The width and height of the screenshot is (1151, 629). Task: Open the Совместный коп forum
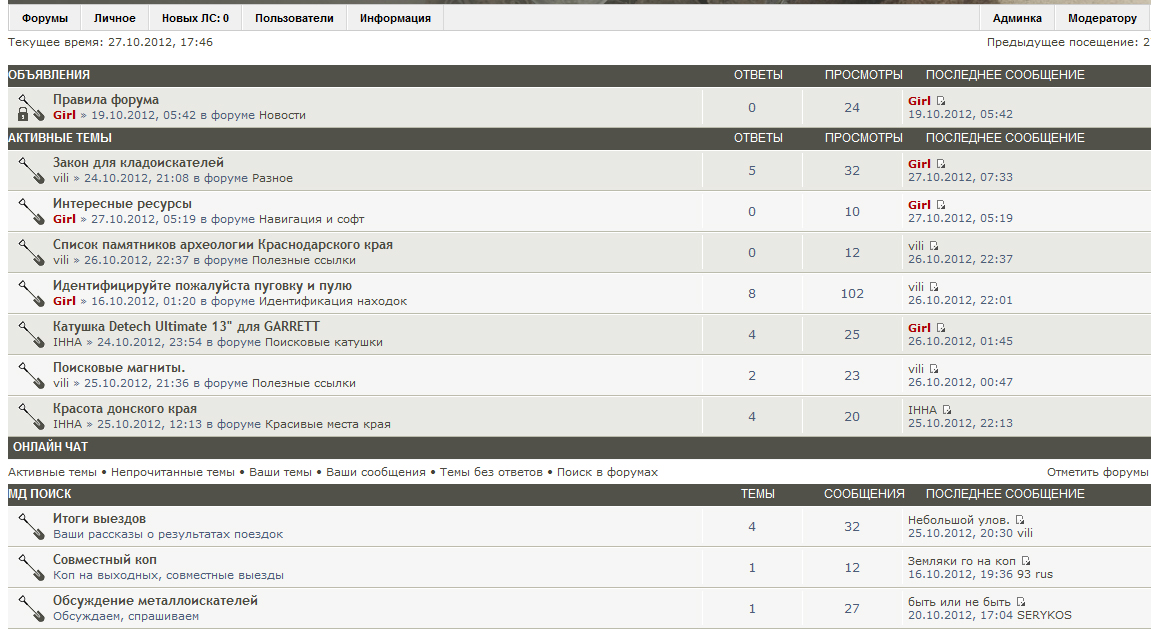point(105,560)
